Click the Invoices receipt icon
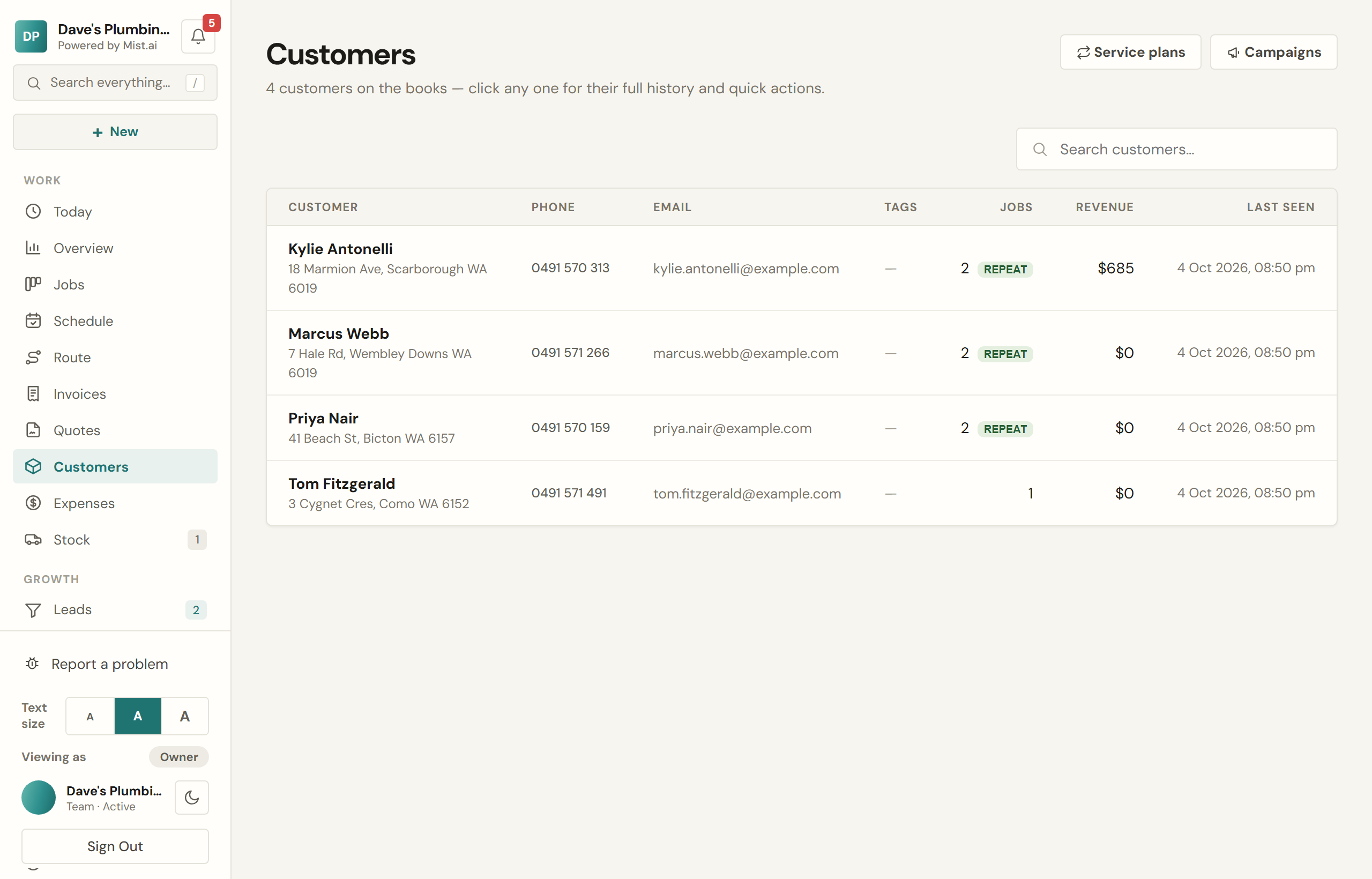Viewport: 1372px width, 879px height. [33, 394]
